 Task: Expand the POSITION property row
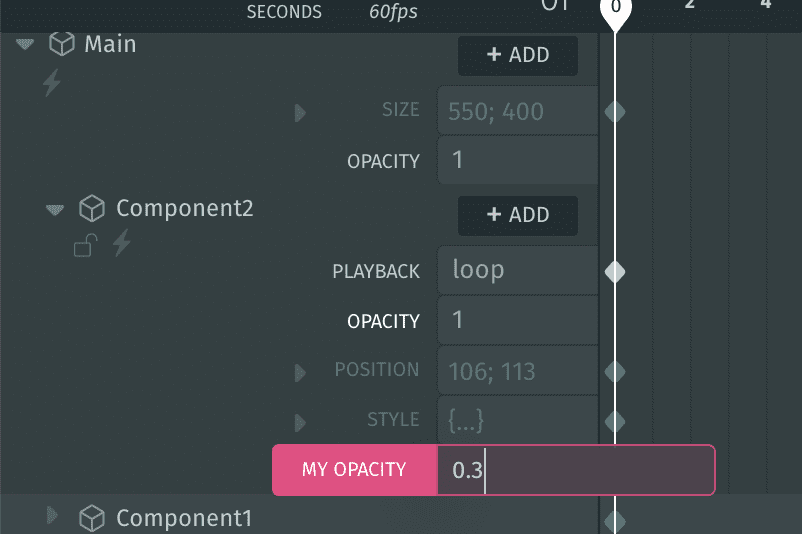[x=300, y=372]
